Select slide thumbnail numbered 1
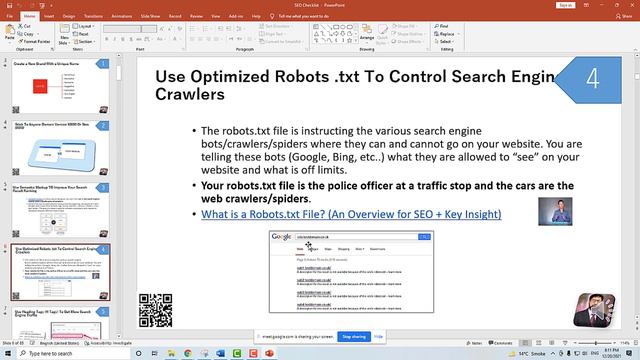640x360 pixels. tap(60, 87)
